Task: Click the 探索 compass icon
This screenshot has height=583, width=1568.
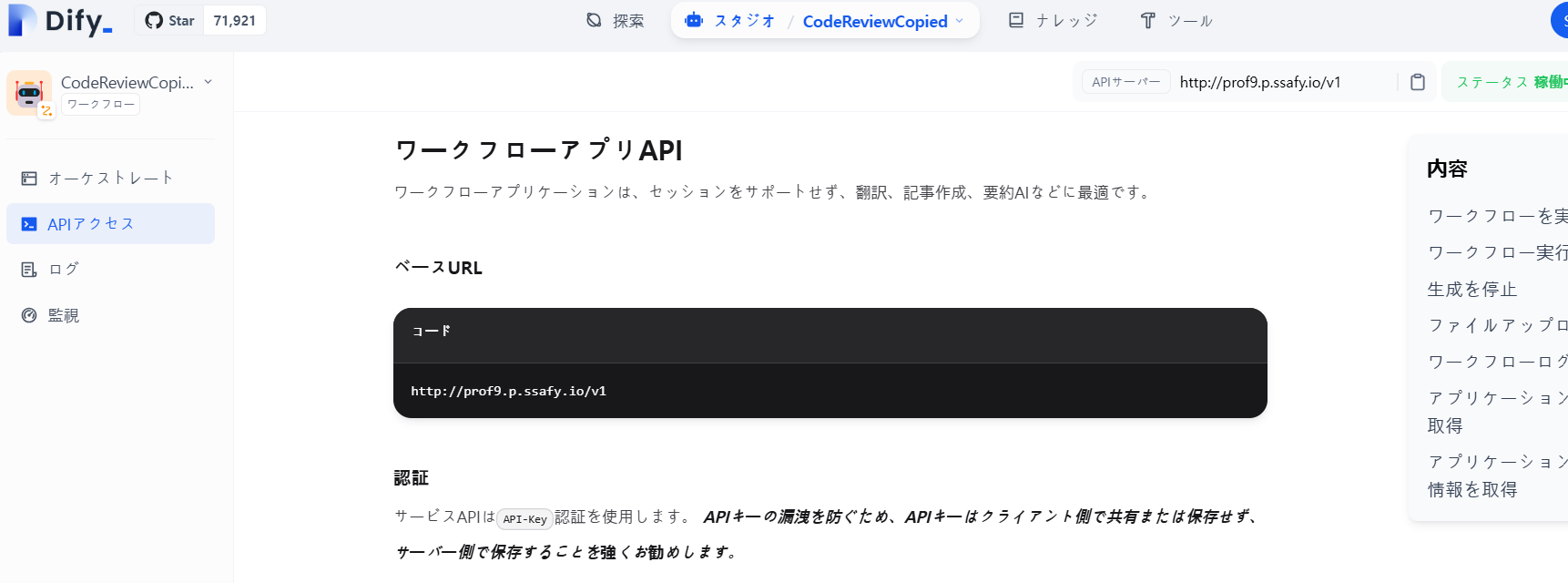Action: click(x=593, y=19)
